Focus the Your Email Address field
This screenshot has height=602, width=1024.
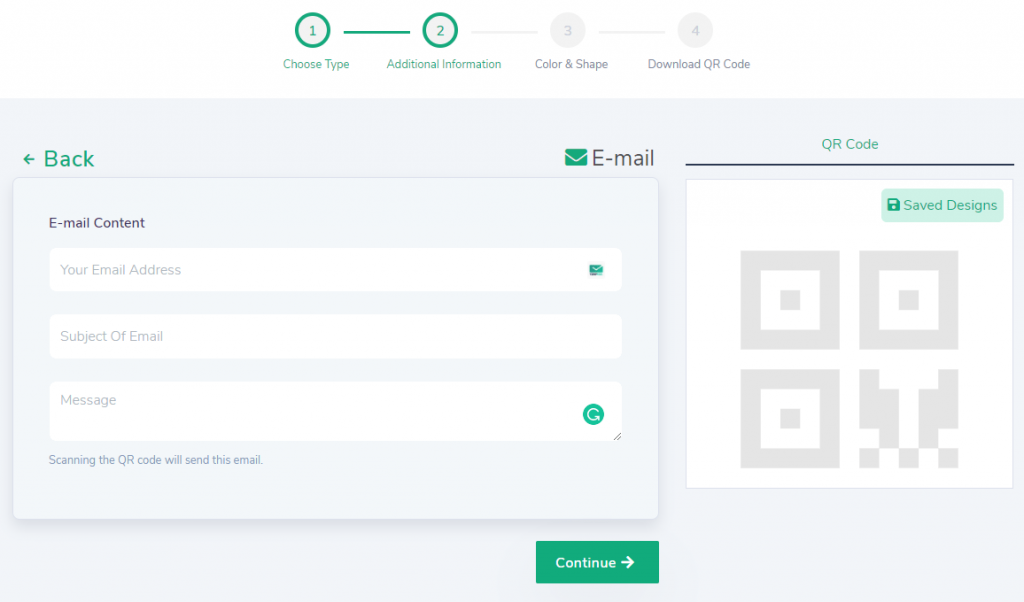335,270
